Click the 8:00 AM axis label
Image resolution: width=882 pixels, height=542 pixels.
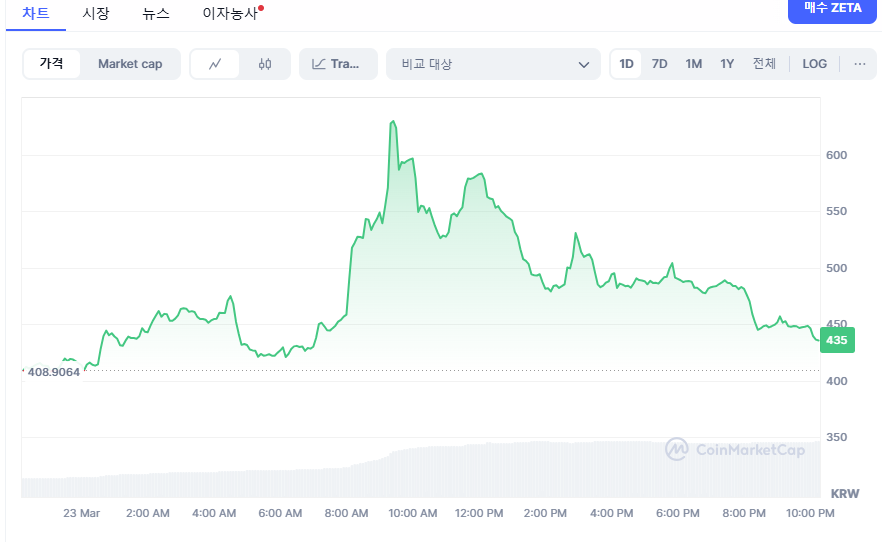(346, 513)
